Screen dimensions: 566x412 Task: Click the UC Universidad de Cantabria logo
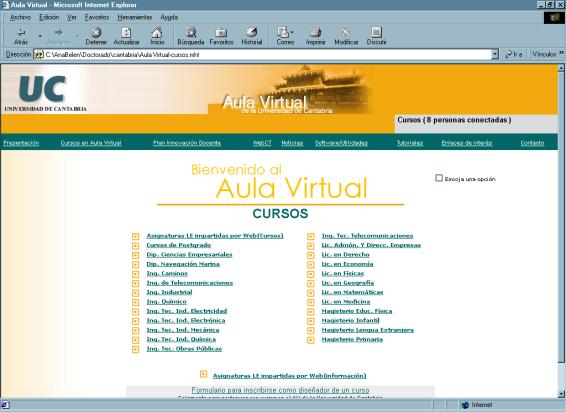(x=45, y=92)
